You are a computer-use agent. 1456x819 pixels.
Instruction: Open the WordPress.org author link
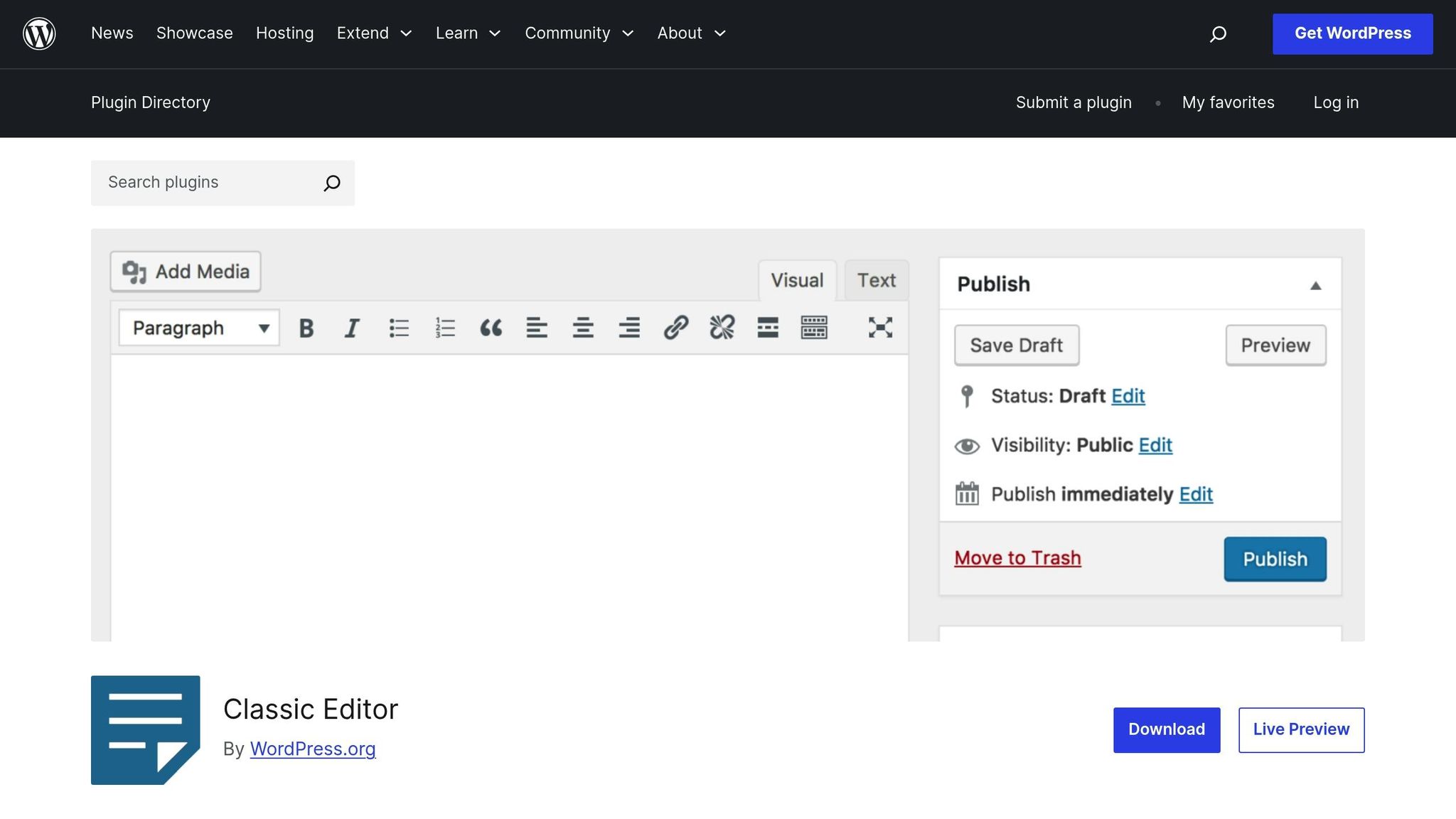313,749
